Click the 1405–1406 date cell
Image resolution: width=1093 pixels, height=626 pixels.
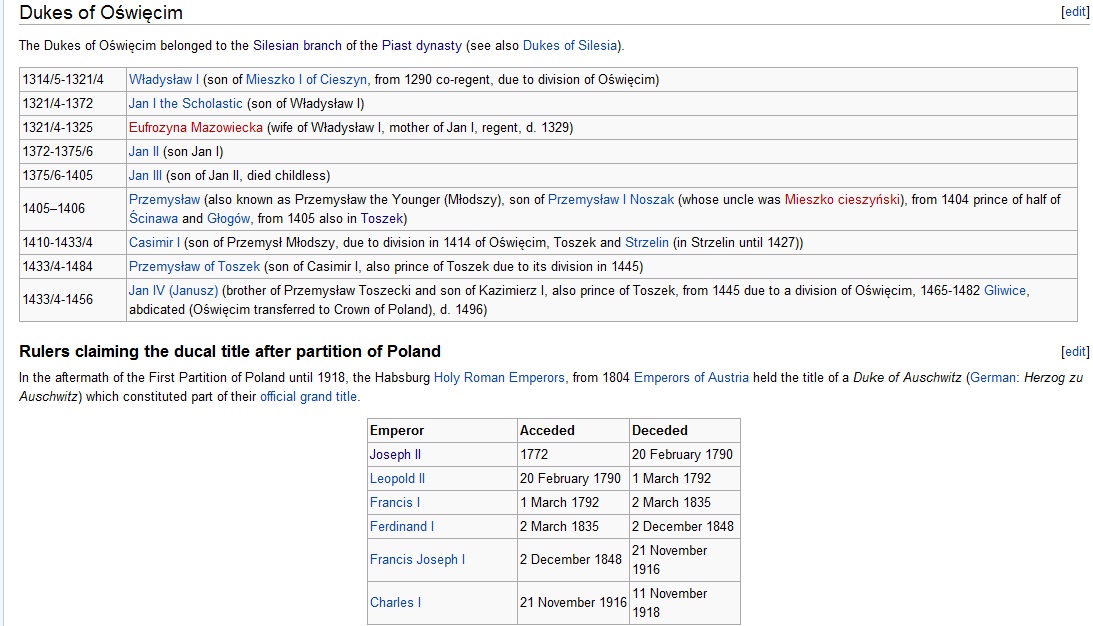[72, 208]
